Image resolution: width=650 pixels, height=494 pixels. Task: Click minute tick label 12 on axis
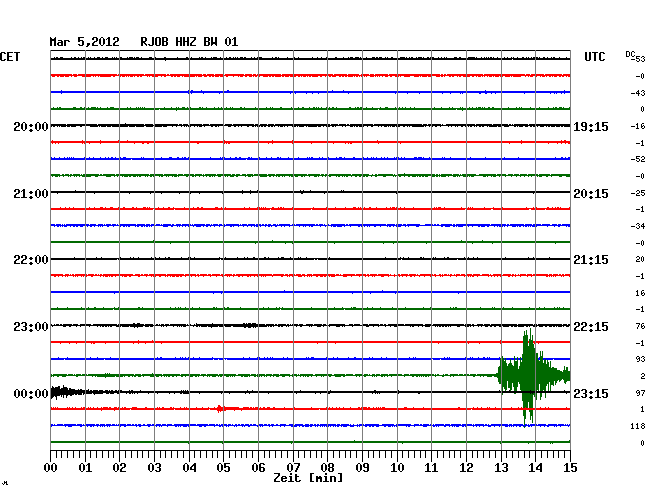click(x=466, y=468)
